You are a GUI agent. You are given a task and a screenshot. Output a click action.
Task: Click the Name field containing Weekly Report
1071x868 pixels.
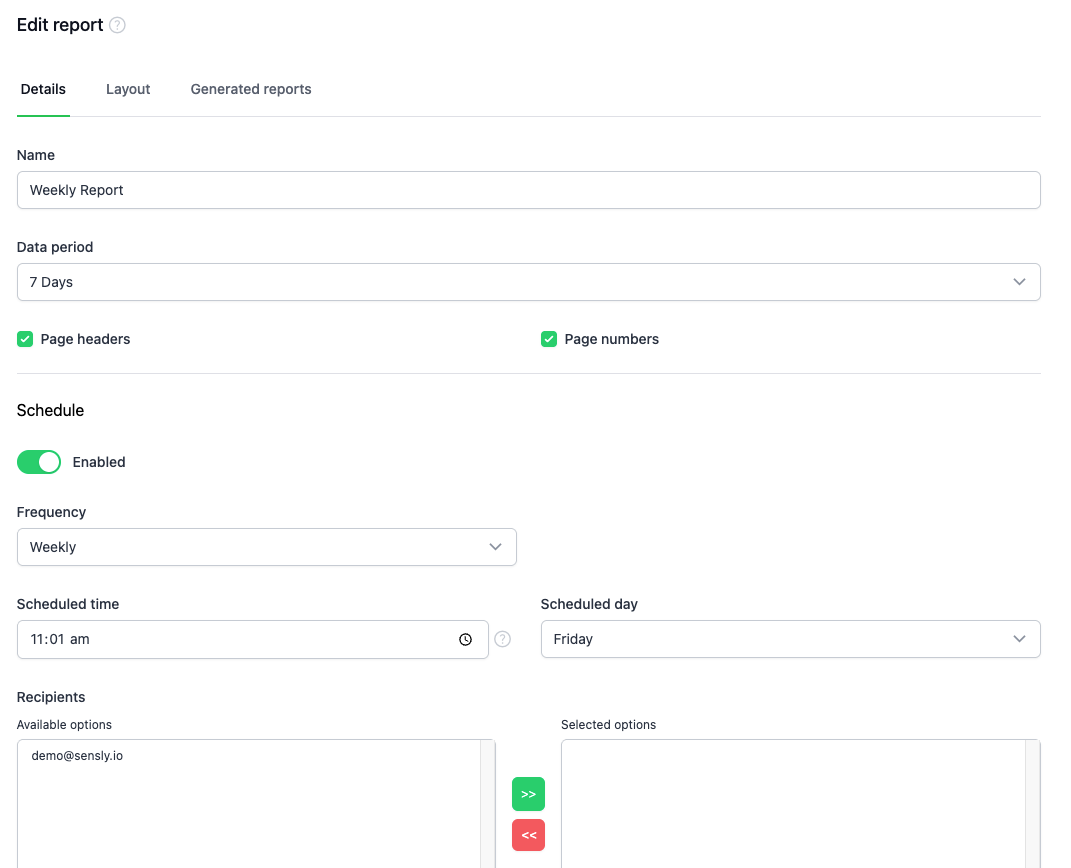(x=528, y=190)
